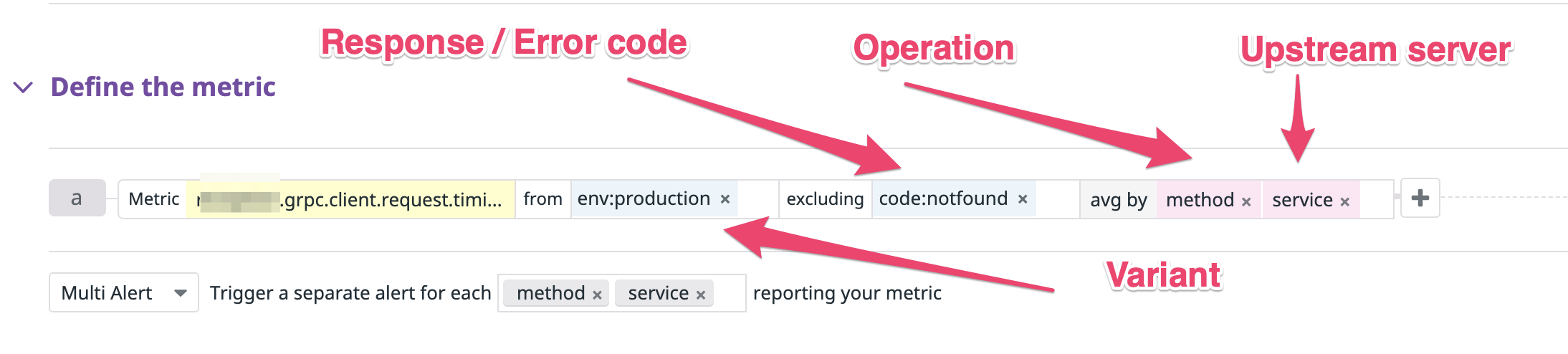Remove method tag from multi alert
Image resolution: width=1568 pixels, height=354 pixels.
tap(597, 295)
